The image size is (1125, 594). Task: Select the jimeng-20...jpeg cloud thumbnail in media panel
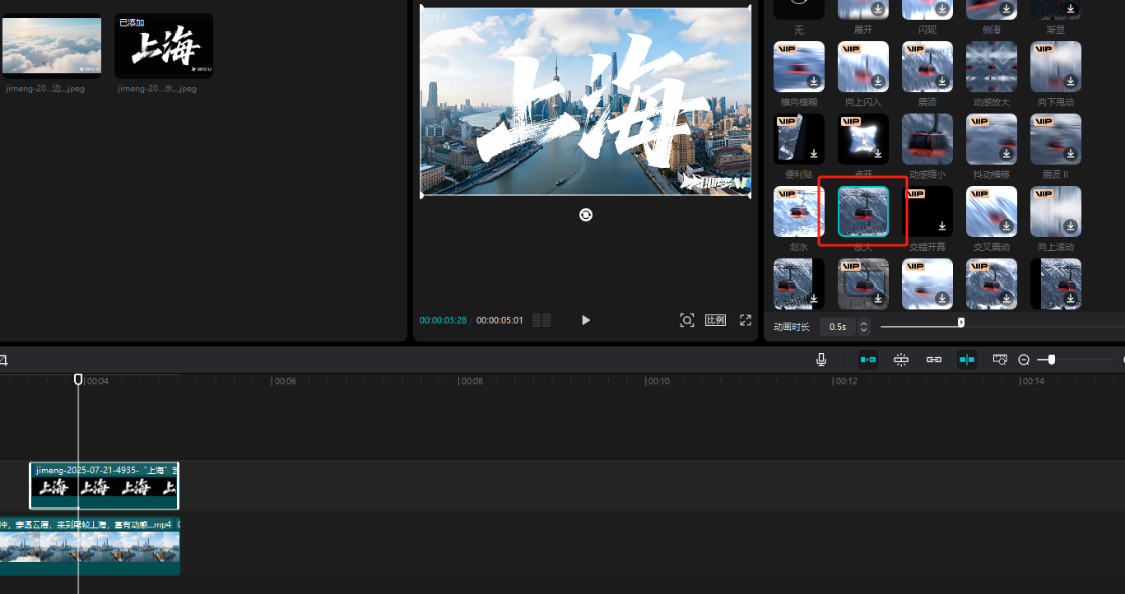[x=51, y=45]
